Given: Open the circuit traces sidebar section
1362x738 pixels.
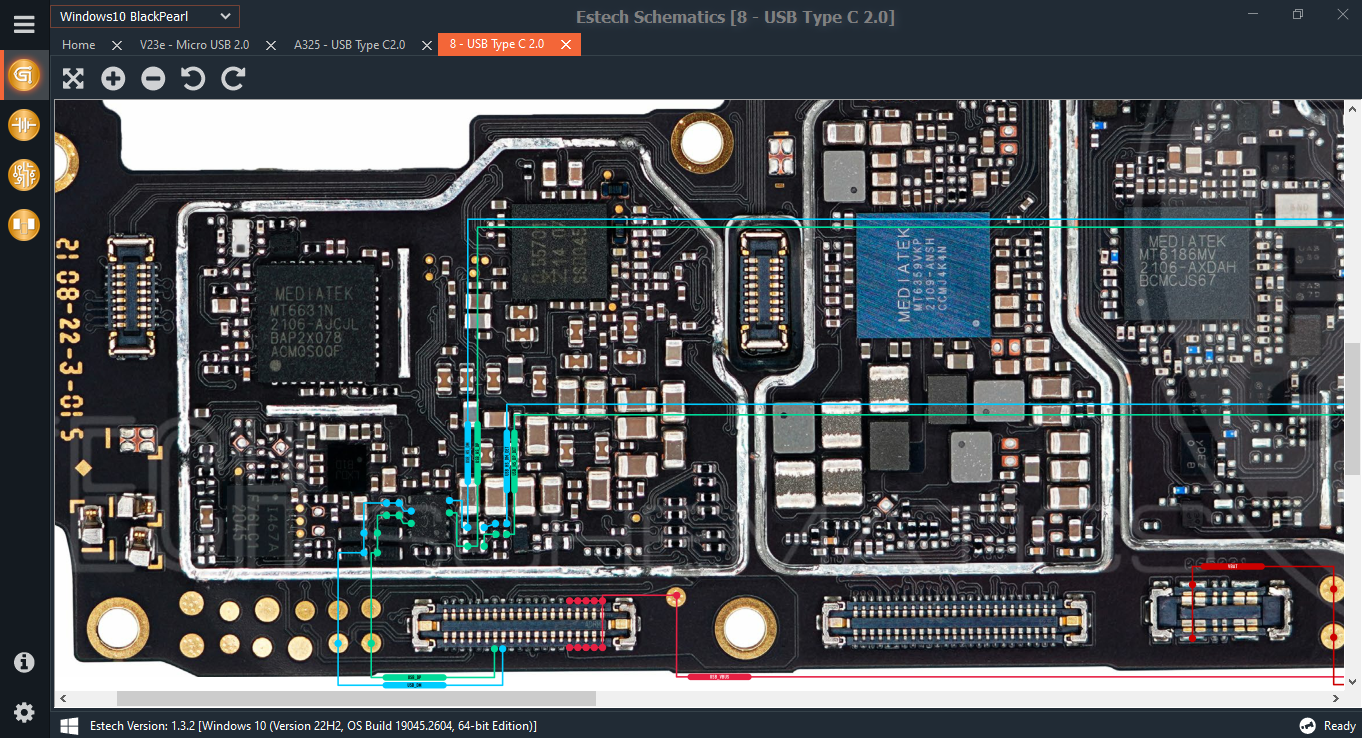Looking at the screenshot, I should point(24,175).
